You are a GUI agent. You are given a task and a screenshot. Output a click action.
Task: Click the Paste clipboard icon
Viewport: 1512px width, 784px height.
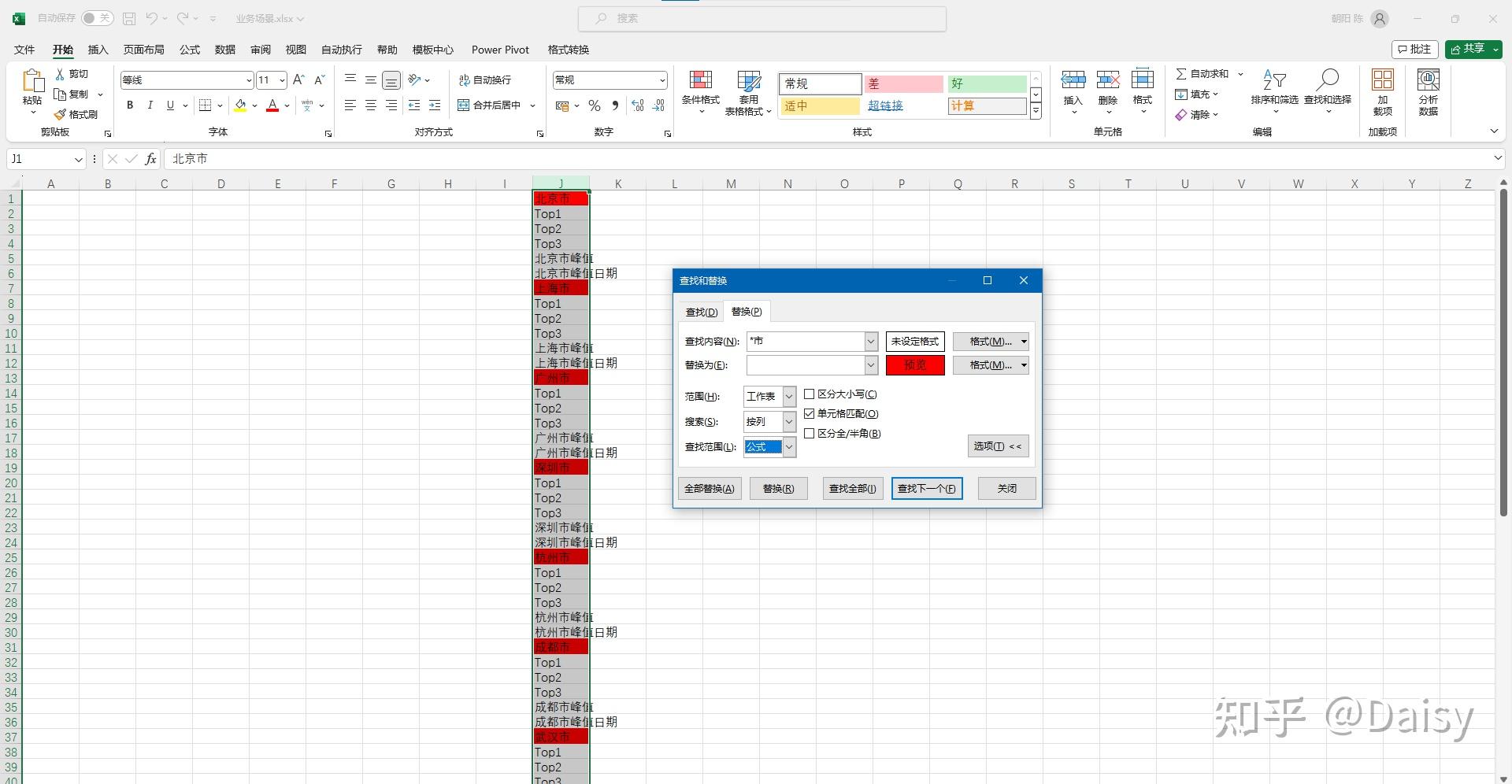[32, 82]
